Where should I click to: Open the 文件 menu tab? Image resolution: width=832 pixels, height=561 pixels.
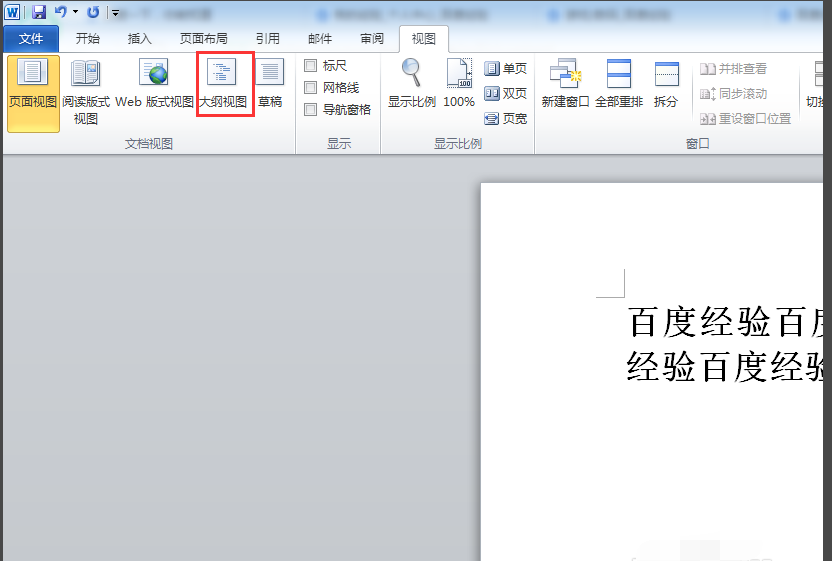(x=31, y=39)
